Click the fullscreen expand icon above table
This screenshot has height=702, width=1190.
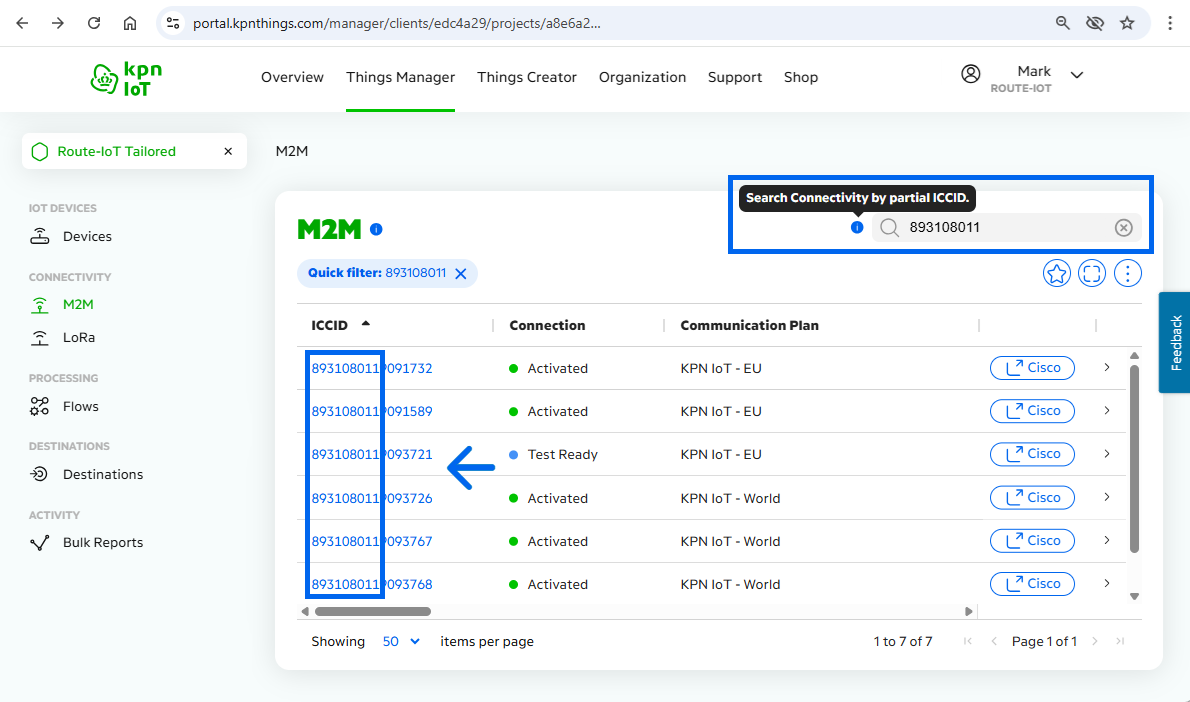pyautogui.click(x=1092, y=273)
